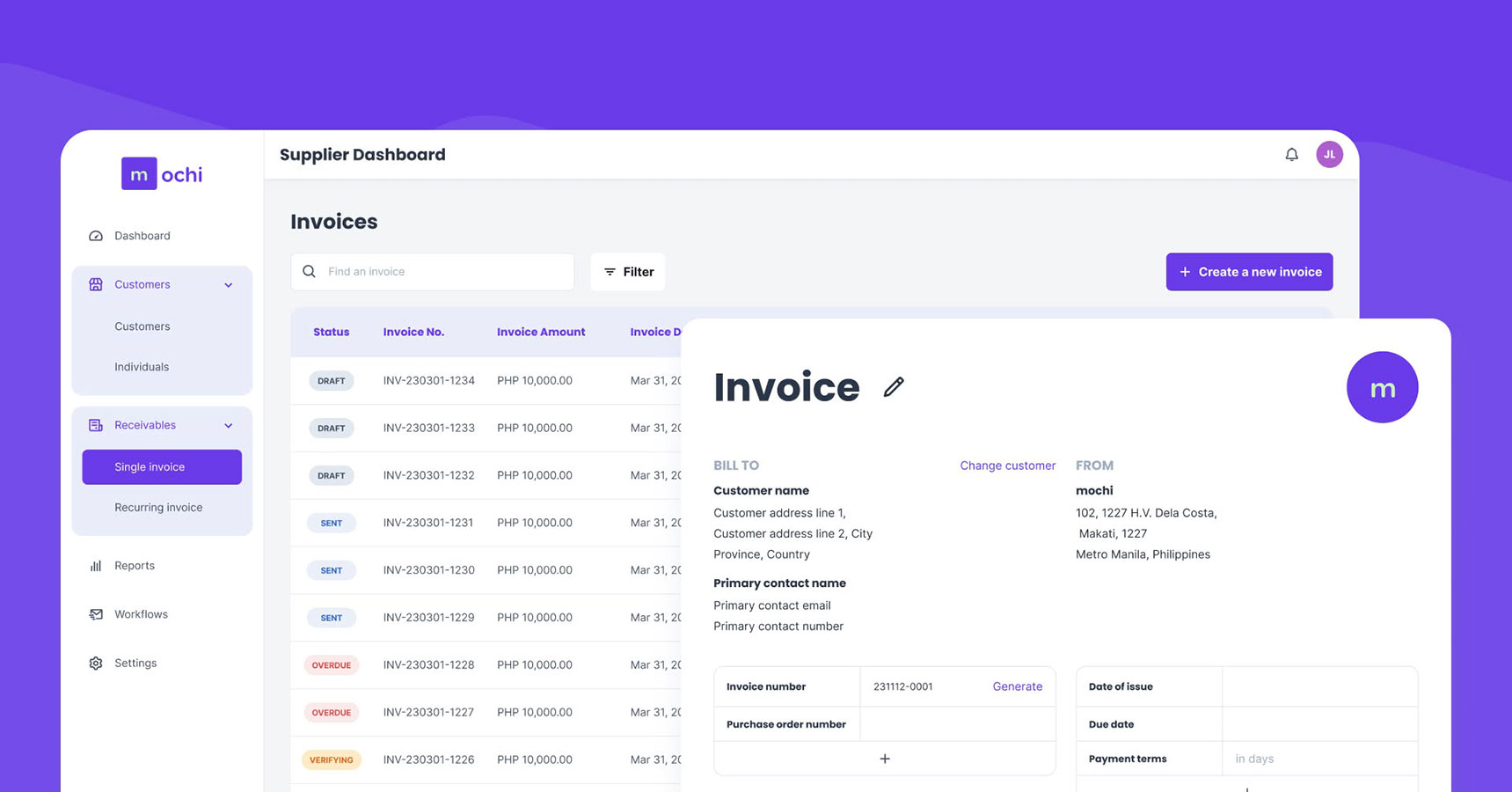Click the VERIFYING status badge
The image size is (1512, 792).
(x=331, y=760)
